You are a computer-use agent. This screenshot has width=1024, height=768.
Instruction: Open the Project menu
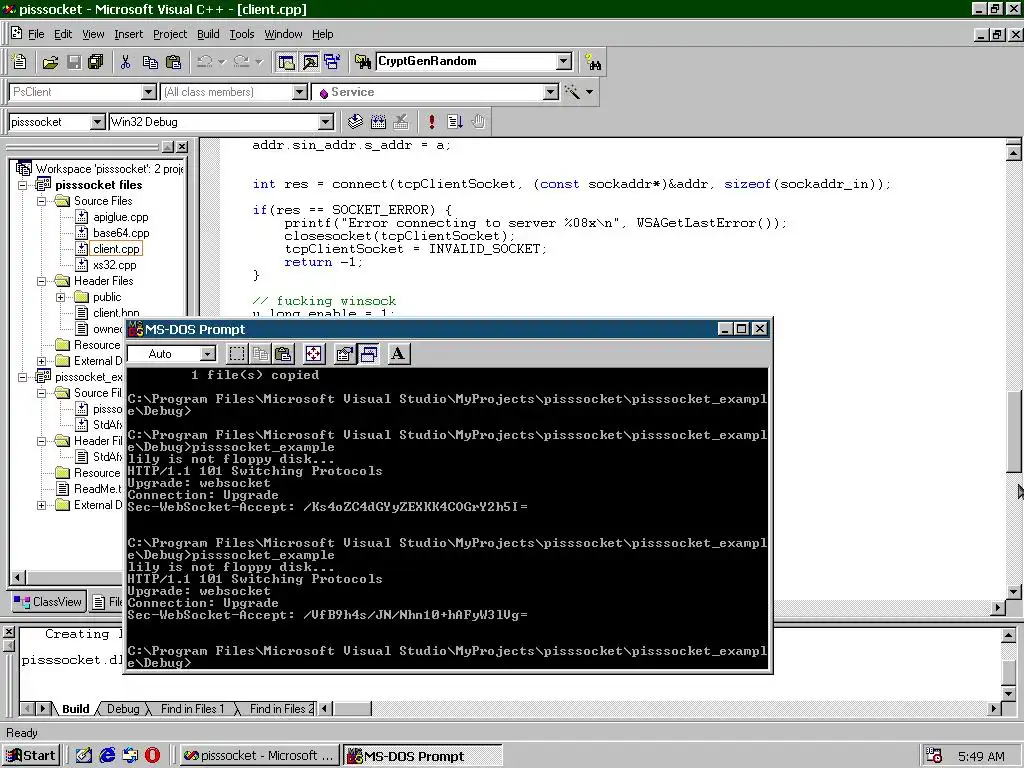pyautogui.click(x=170, y=34)
